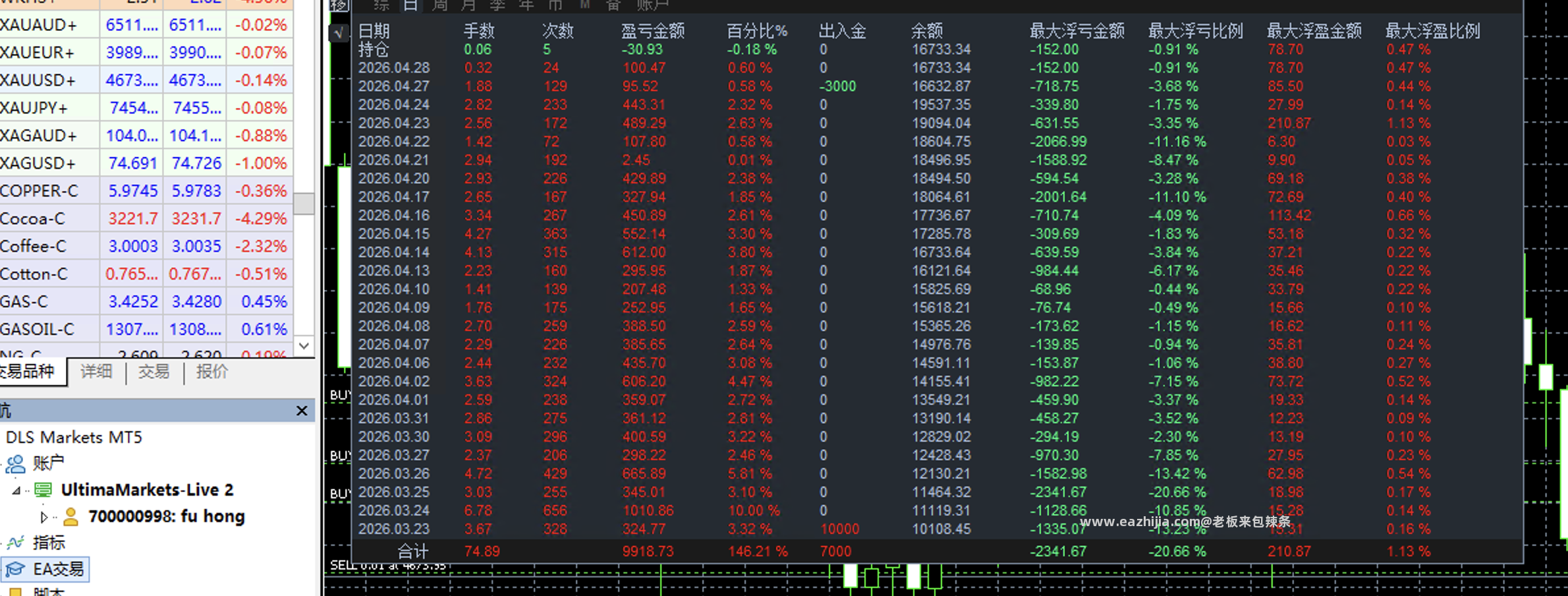The image size is (1568, 596).
Task: Click the indicators chart icon beside 指标
Action: [x=15, y=543]
